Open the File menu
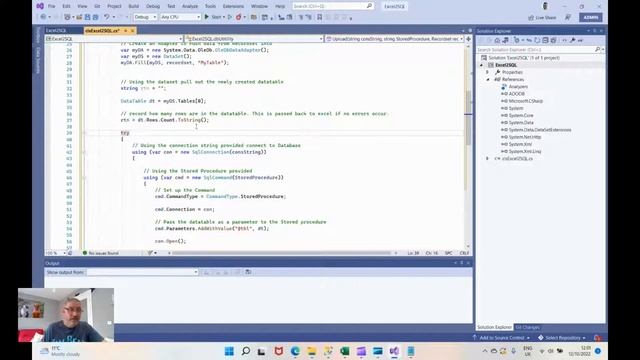Image resolution: width=640 pixels, height=360 pixels. (x=51, y=6)
